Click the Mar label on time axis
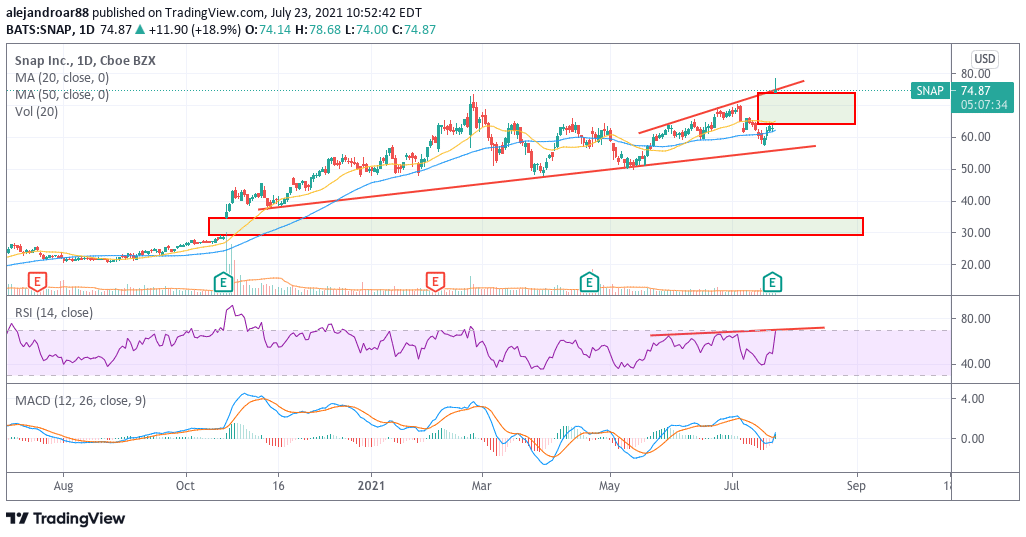This screenshot has height=537, width=1026. click(x=482, y=486)
